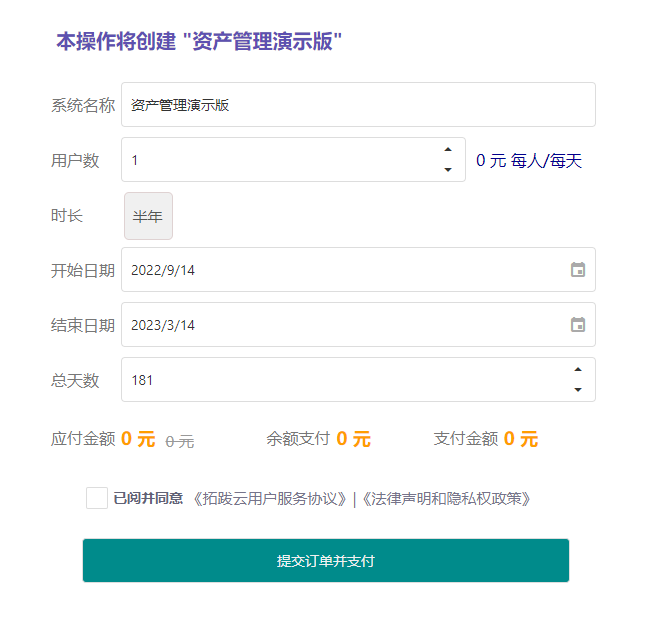The width and height of the screenshot is (669, 636).
Task: Focus the 系统名称 text field
Action: click(358, 105)
